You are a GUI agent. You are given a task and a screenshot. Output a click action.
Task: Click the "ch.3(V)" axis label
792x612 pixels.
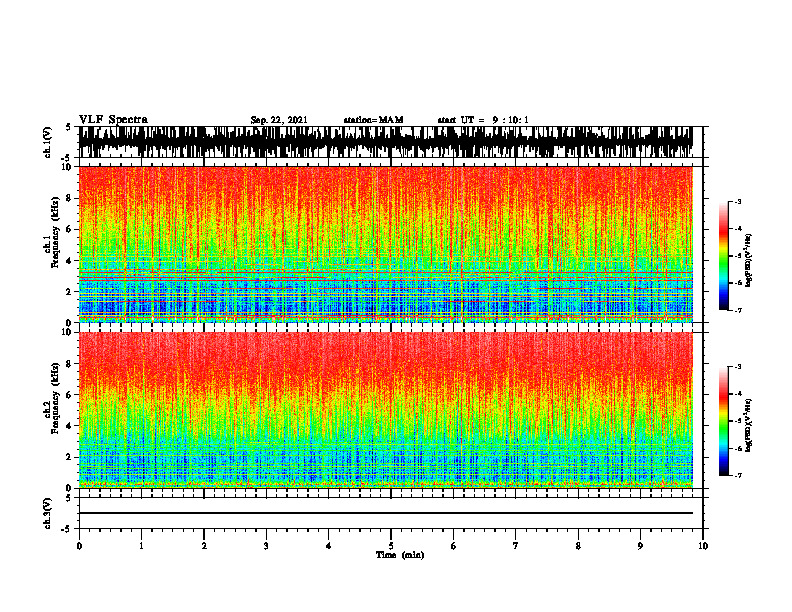point(48,513)
